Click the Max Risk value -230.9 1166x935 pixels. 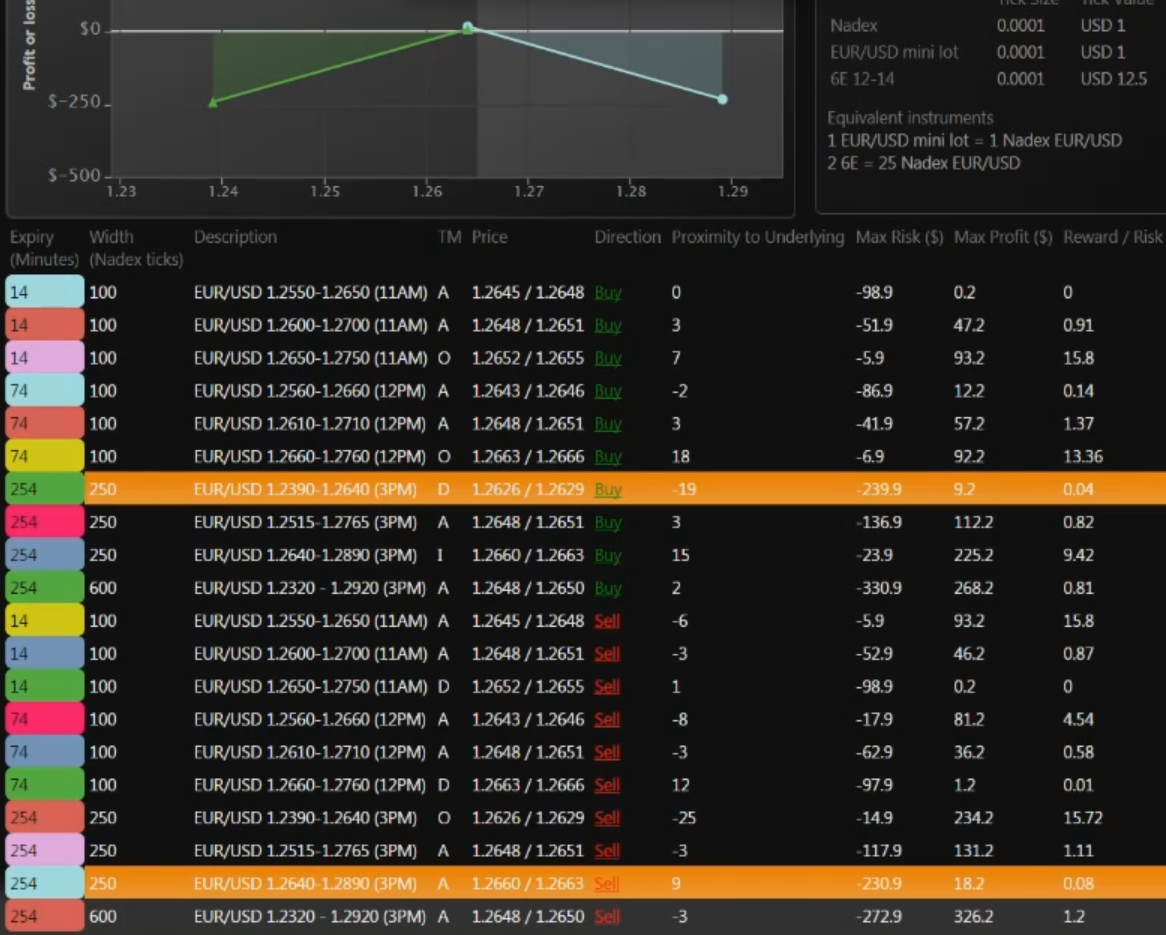coord(878,883)
